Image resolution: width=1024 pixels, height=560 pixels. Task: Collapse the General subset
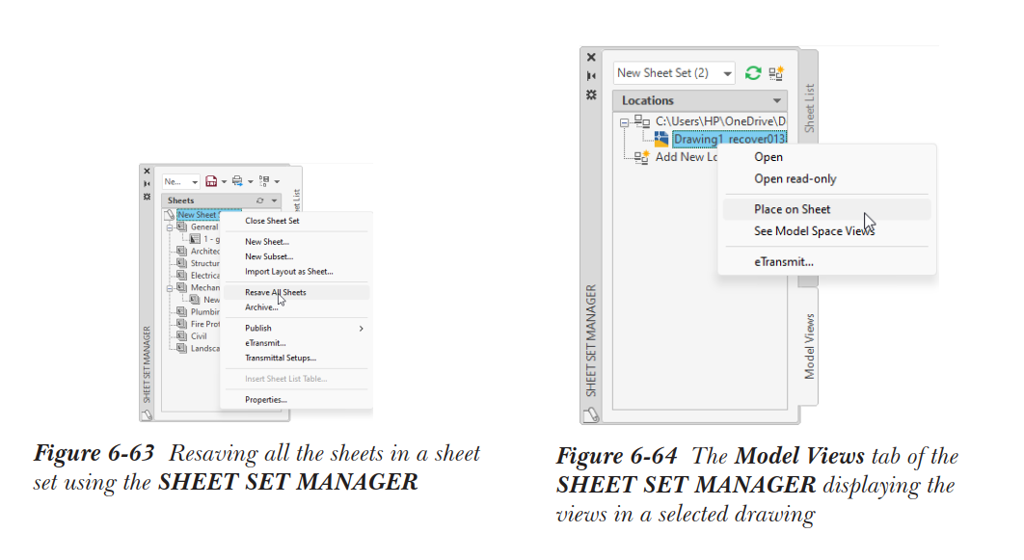tap(170, 227)
